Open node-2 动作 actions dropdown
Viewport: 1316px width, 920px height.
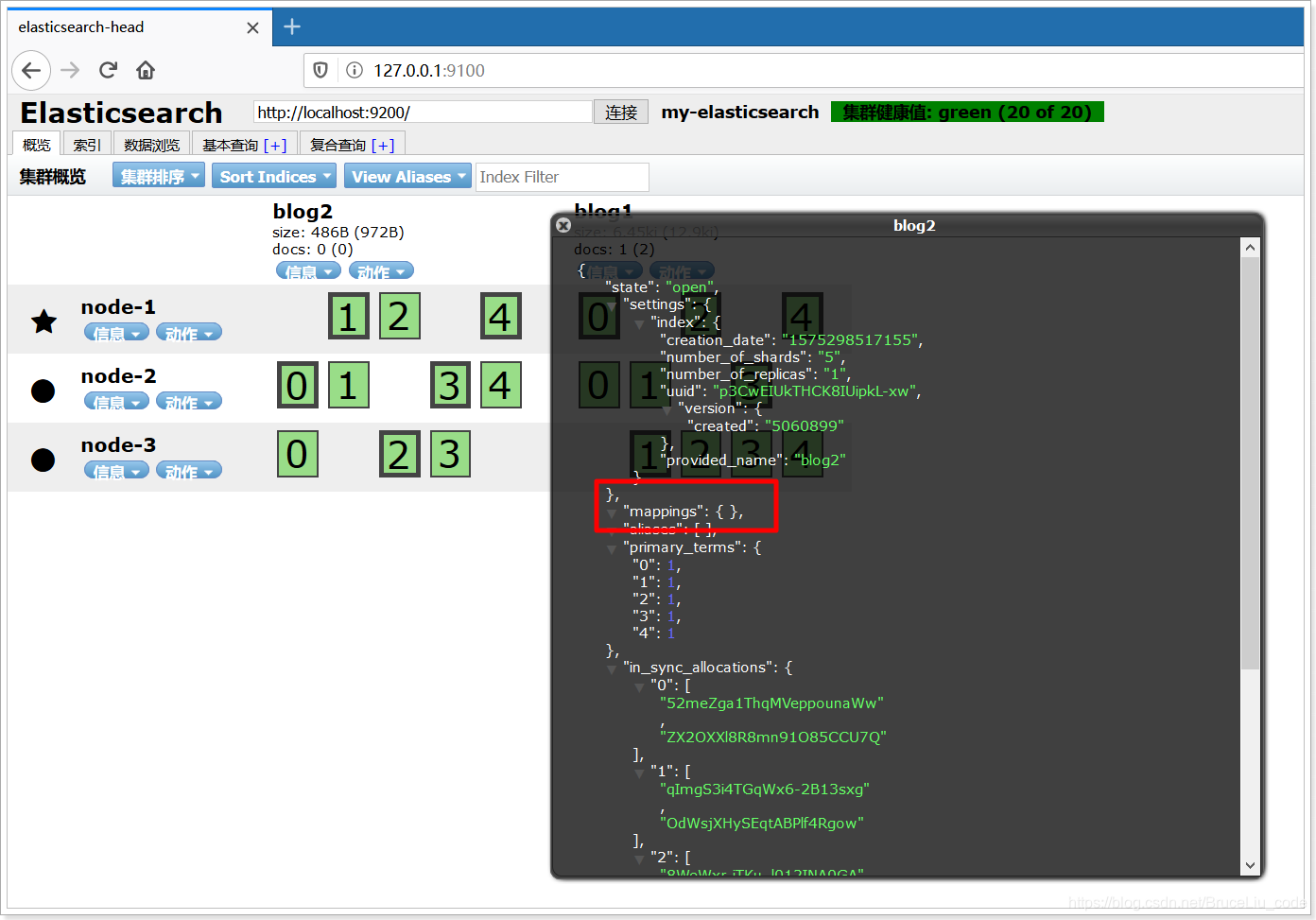pyautogui.click(x=189, y=402)
